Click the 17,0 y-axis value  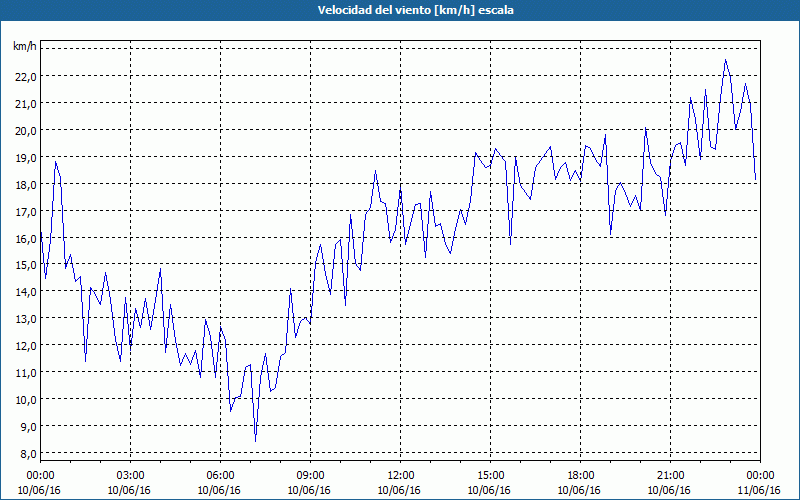pos(26,211)
